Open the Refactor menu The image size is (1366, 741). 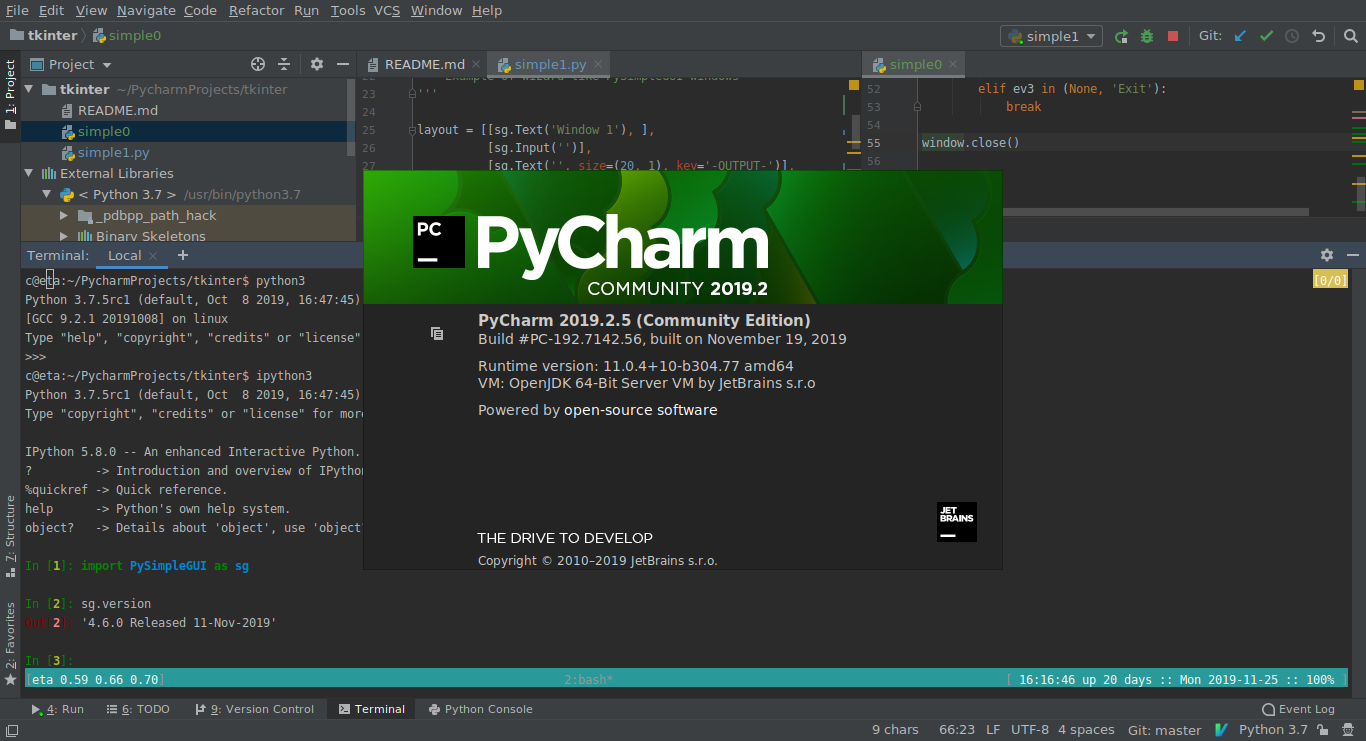tap(256, 10)
